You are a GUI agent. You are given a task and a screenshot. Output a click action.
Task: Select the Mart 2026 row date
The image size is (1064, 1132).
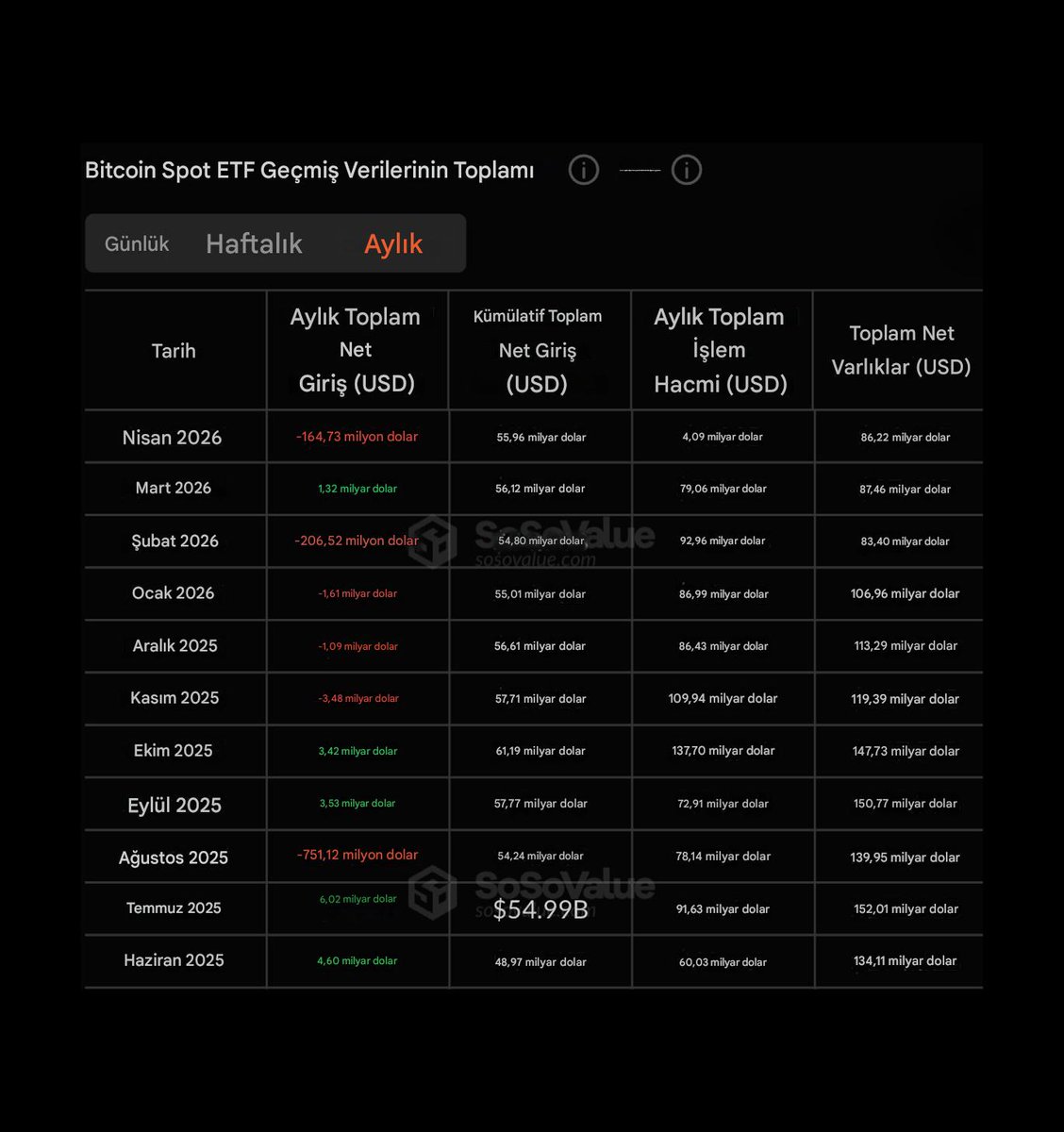[174, 488]
